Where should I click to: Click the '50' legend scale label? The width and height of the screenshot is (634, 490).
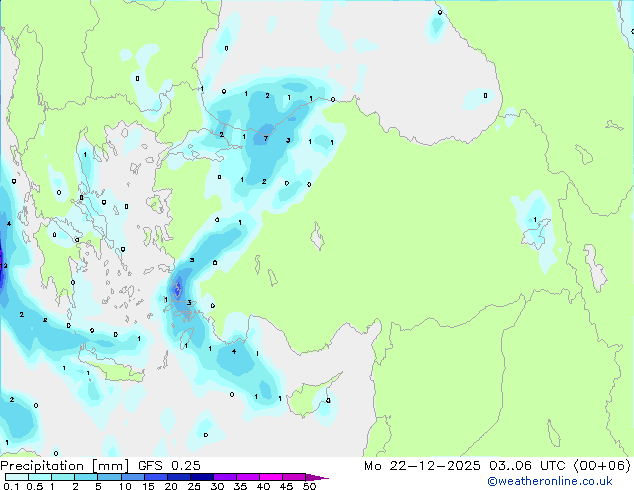pos(309,486)
